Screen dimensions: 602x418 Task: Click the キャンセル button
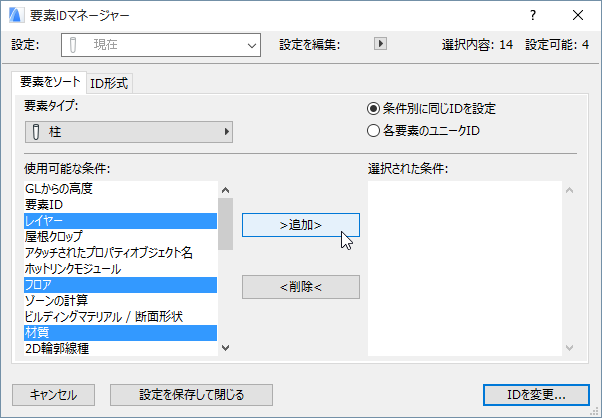click(x=54, y=394)
